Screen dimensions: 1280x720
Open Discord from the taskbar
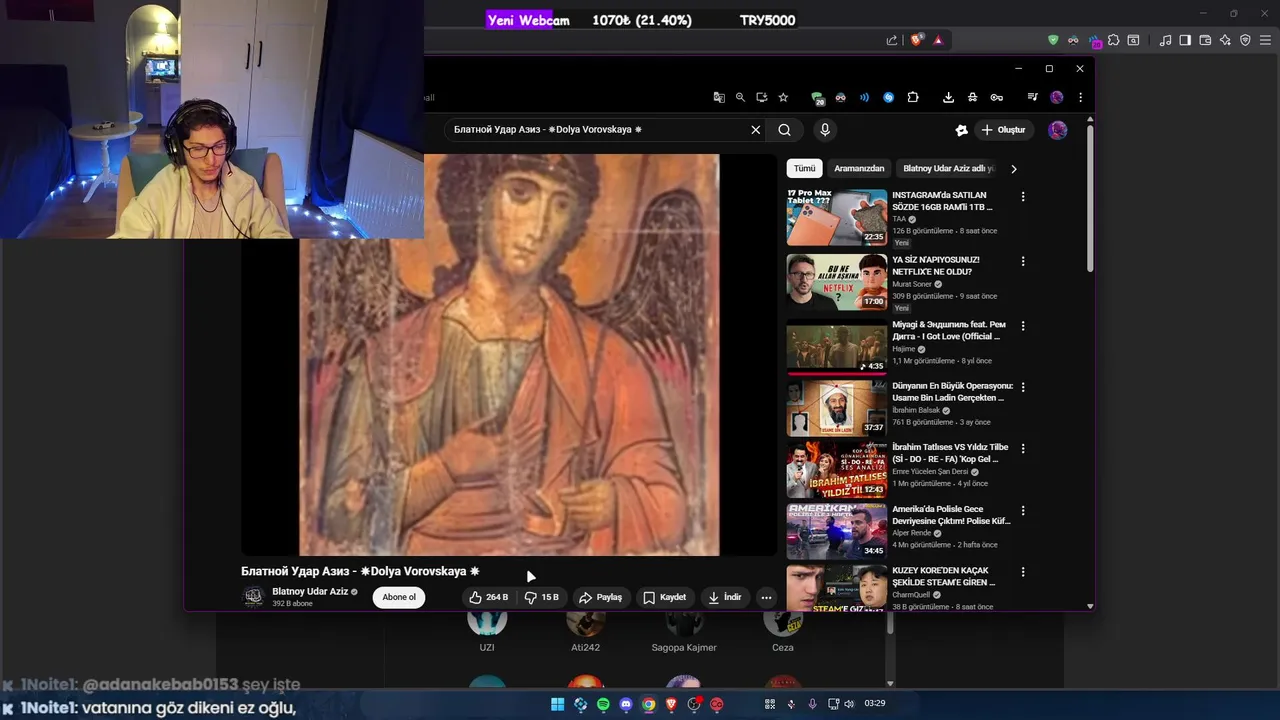pyautogui.click(x=626, y=704)
